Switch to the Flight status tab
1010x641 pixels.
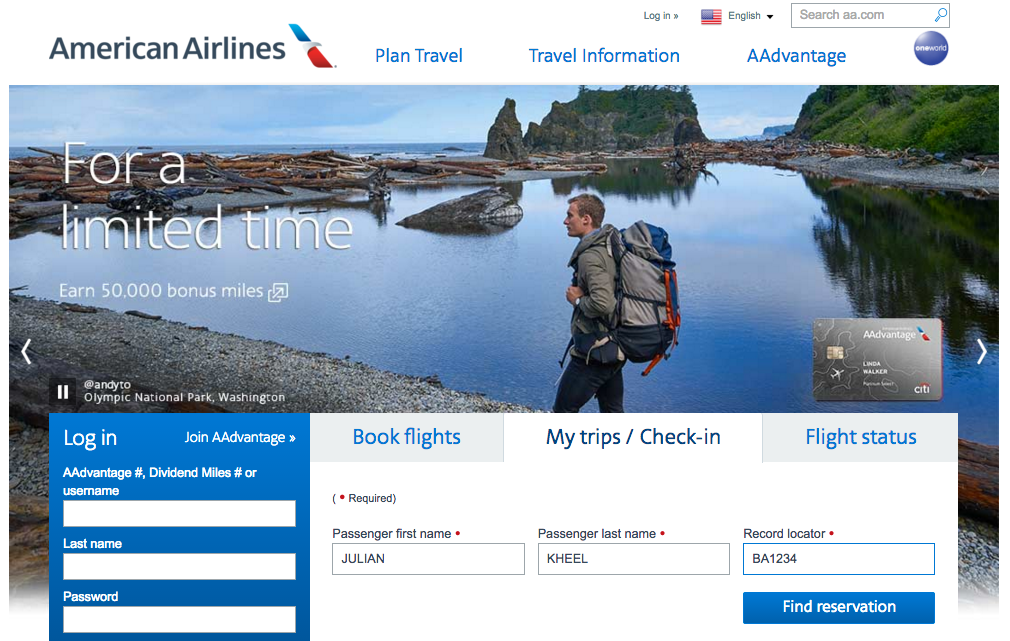[860, 437]
